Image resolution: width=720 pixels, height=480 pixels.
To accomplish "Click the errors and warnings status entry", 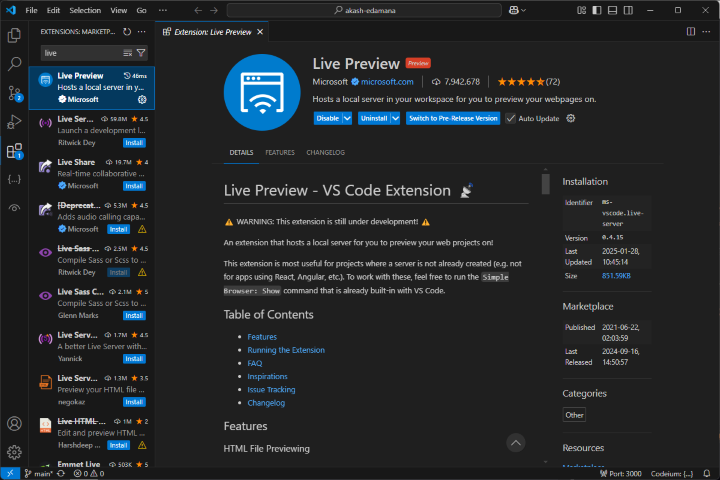I will [x=89, y=474].
